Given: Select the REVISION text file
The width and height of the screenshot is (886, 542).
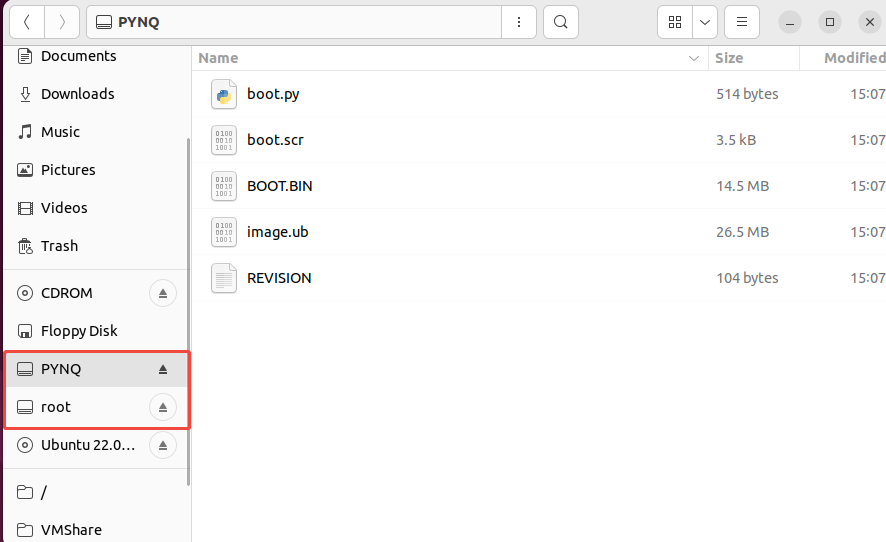Looking at the screenshot, I should (x=279, y=278).
